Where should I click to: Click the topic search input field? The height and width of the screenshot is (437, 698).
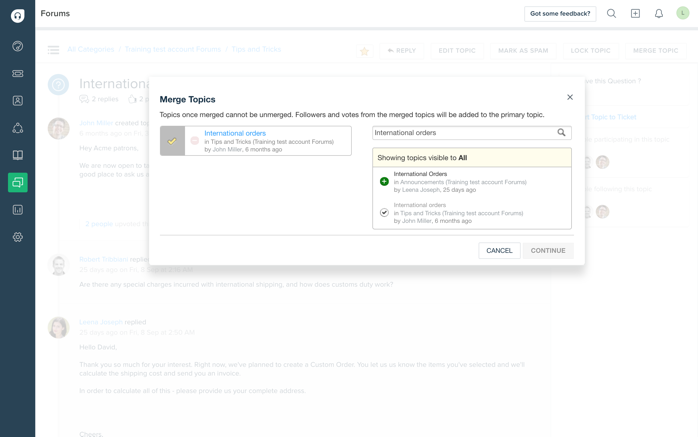(x=462, y=133)
